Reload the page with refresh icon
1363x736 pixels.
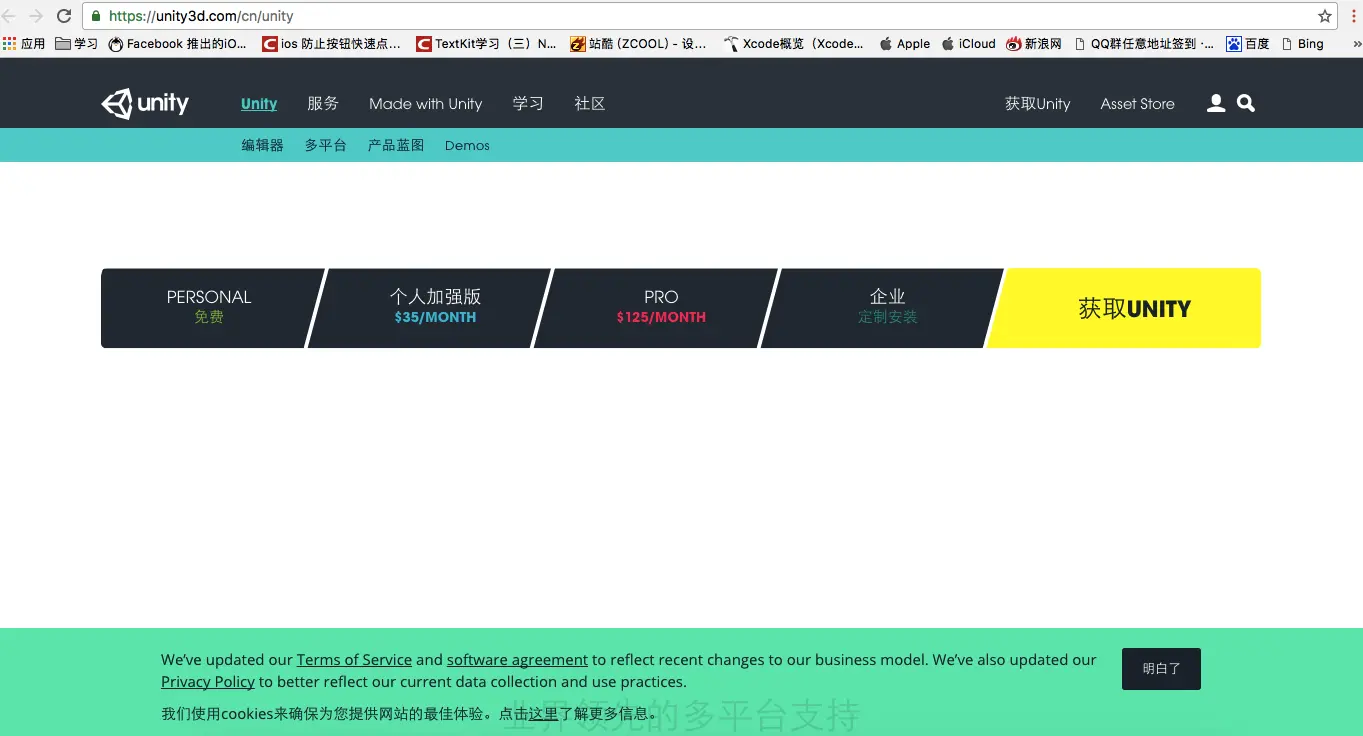(64, 16)
